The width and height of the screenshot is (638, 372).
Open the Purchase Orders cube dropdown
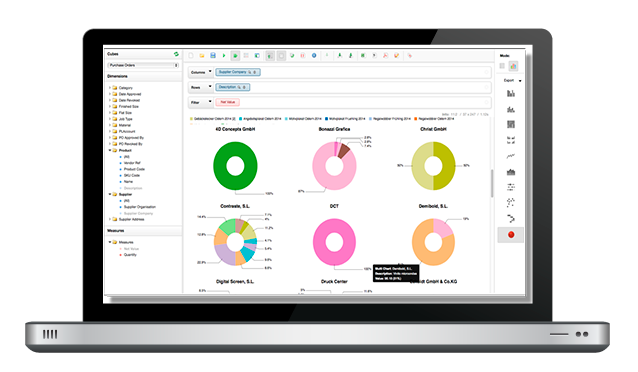coord(143,65)
